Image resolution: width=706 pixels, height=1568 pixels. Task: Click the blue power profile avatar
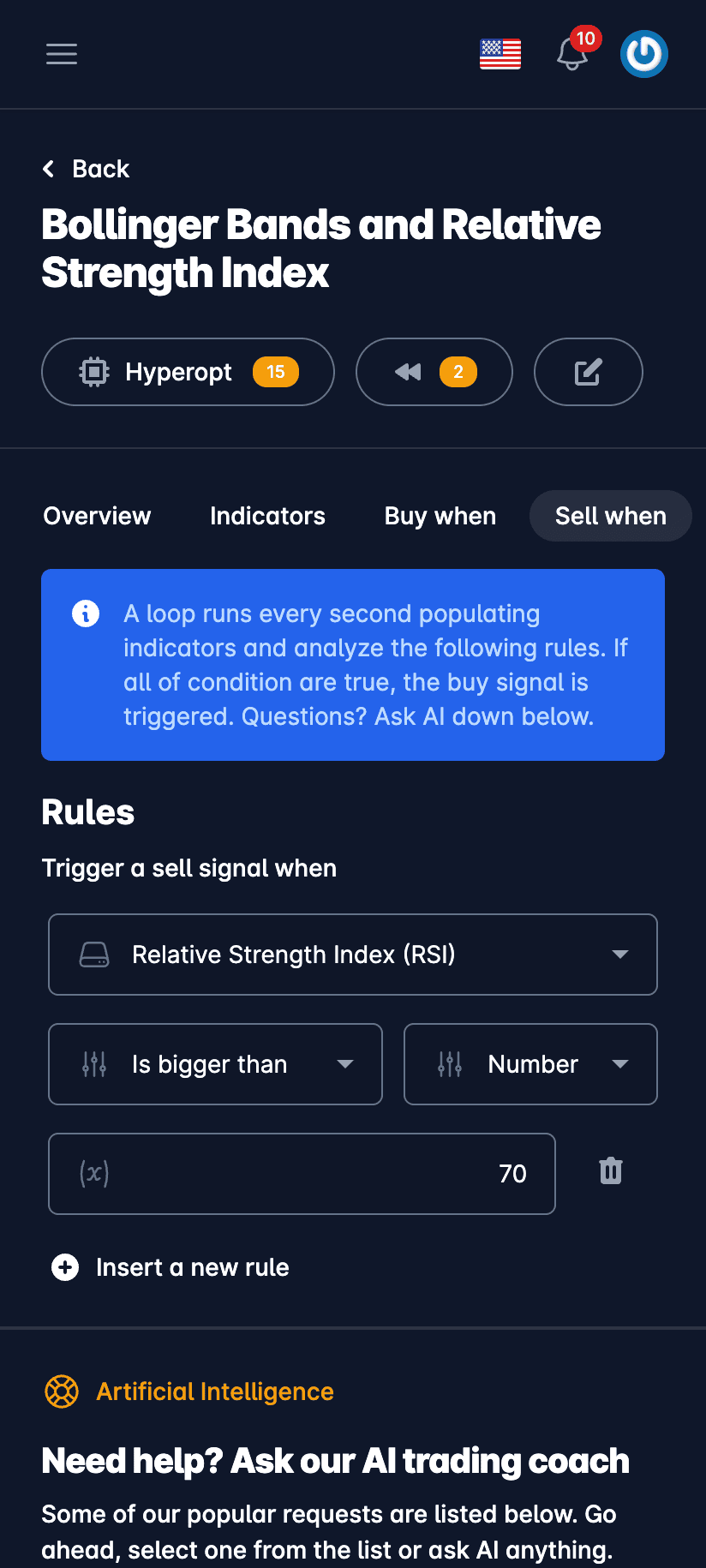pos(644,54)
